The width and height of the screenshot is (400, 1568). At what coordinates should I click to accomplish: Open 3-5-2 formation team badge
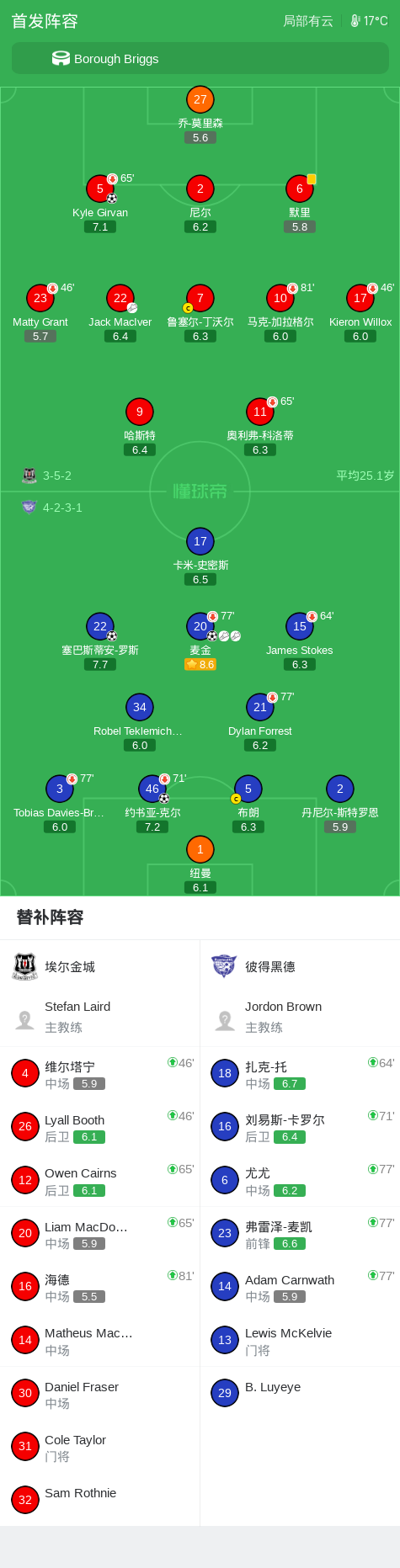click(x=29, y=476)
